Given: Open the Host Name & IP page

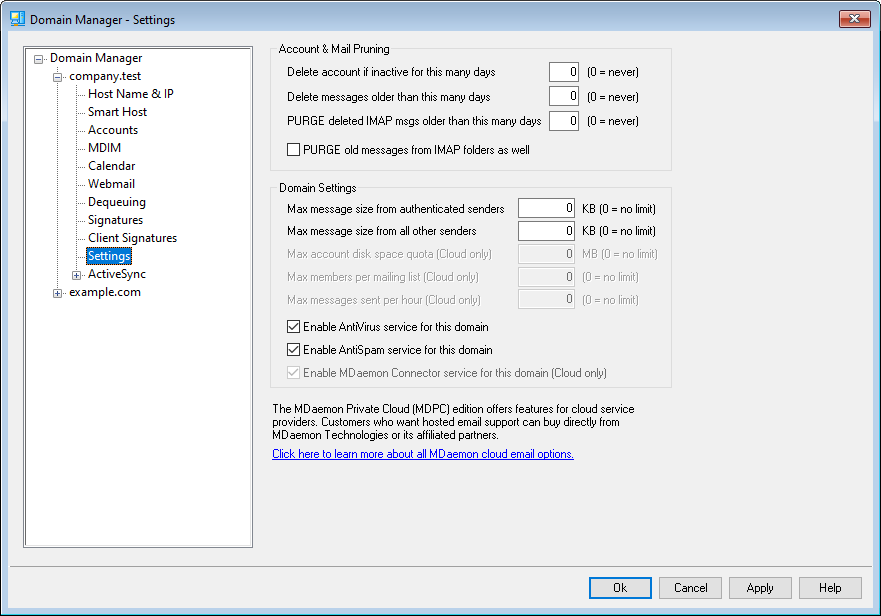Looking at the screenshot, I should [130, 94].
